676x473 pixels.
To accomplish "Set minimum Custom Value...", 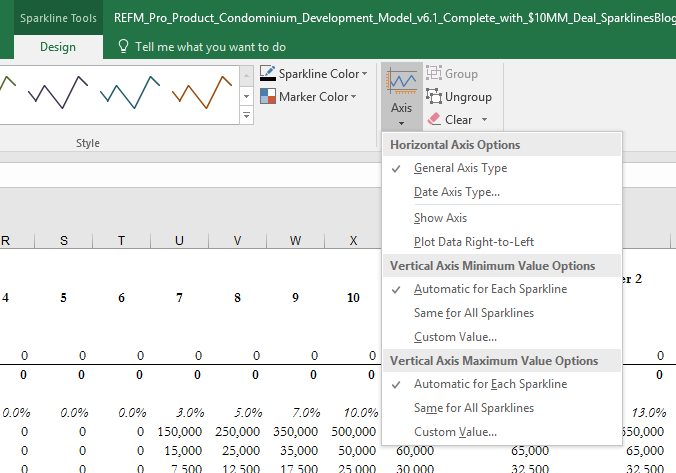I will click(502, 337).
